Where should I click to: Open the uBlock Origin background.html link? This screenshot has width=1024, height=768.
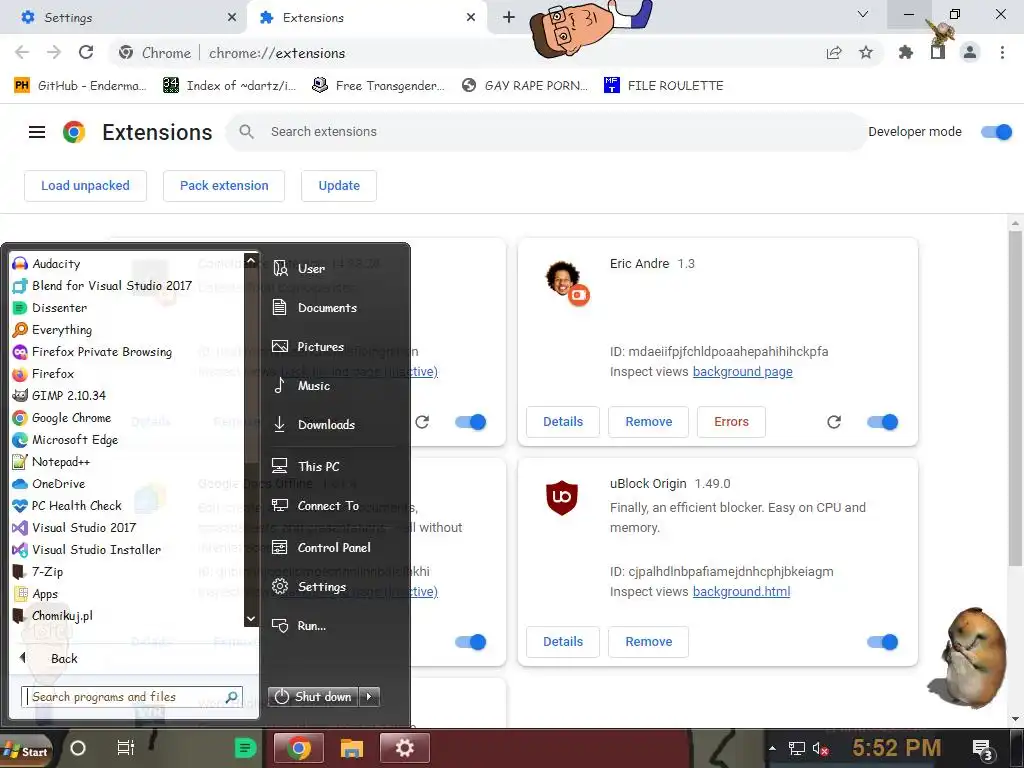pos(741,592)
